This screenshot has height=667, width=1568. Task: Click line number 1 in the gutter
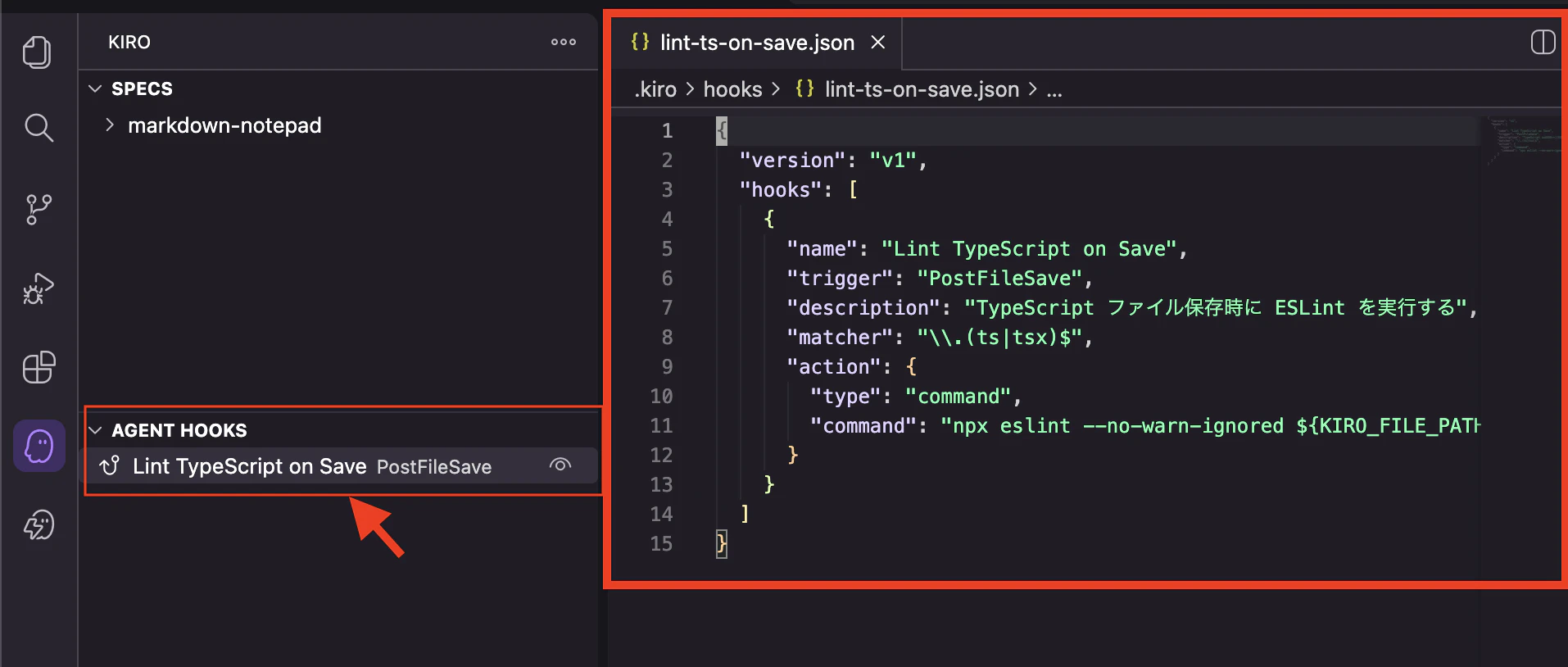click(x=667, y=131)
